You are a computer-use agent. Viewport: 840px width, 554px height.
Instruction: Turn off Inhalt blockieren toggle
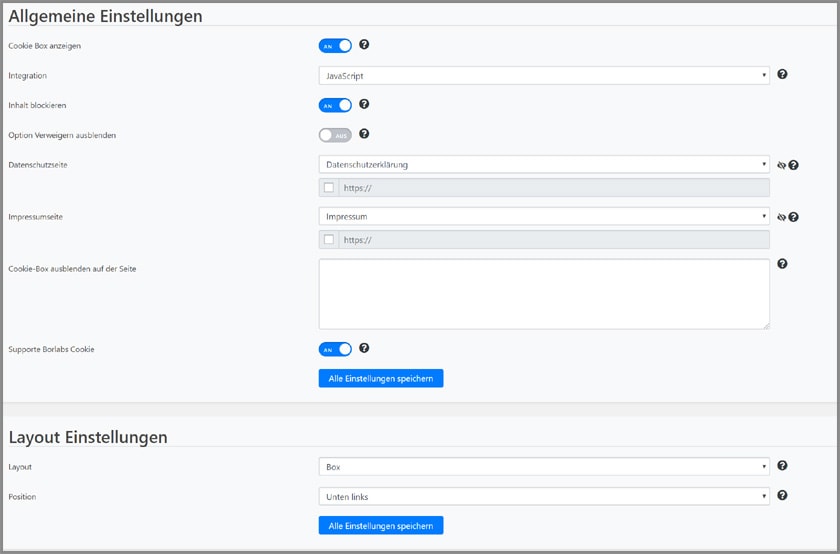click(335, 105)
